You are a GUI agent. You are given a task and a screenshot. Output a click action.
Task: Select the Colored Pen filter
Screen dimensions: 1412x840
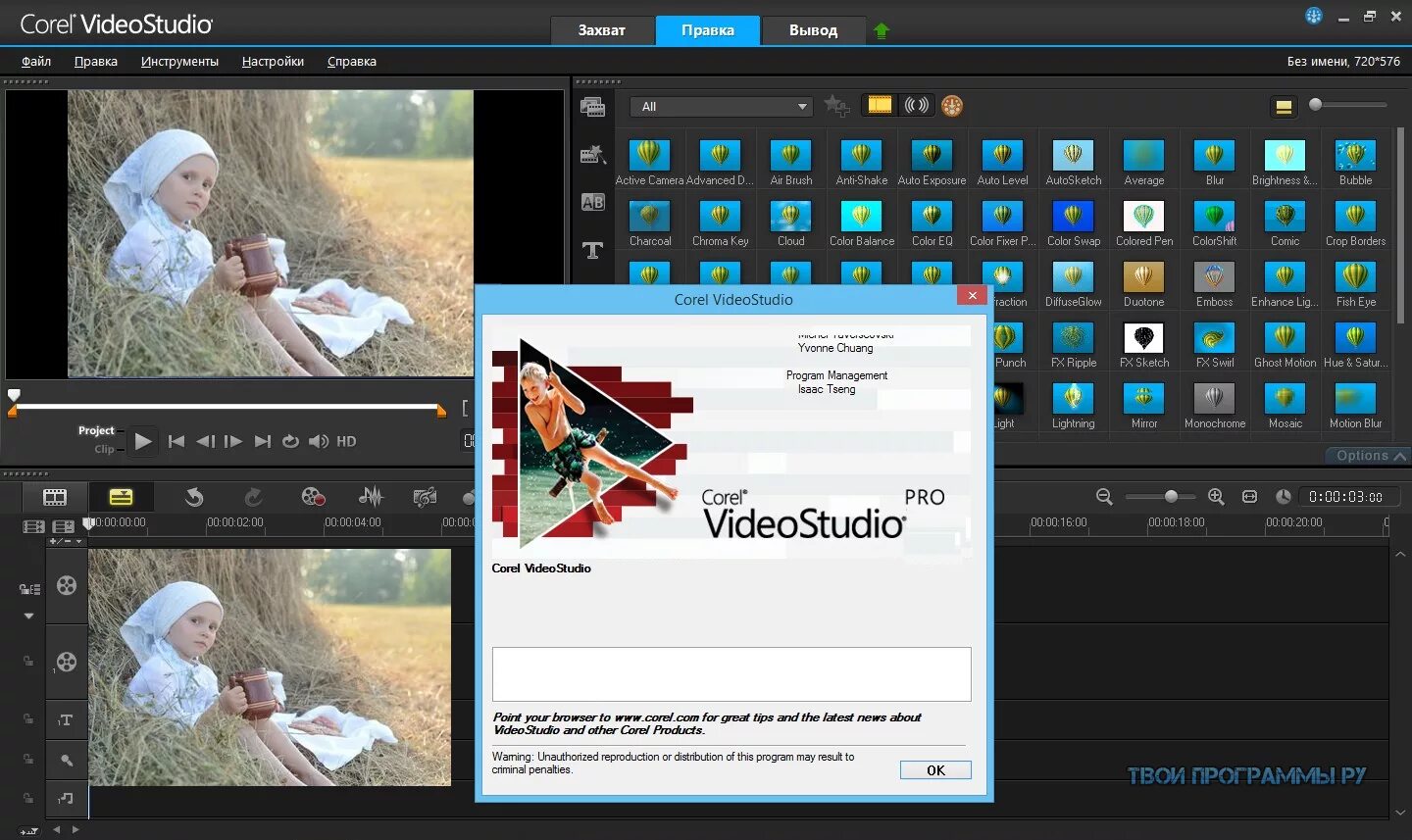coord(1144,223)
